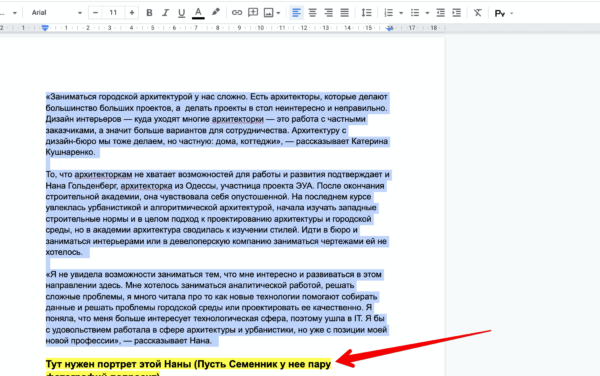Viewport: 600px width, 376px height.
Task: Apply a numbered list
Action: 388,13
